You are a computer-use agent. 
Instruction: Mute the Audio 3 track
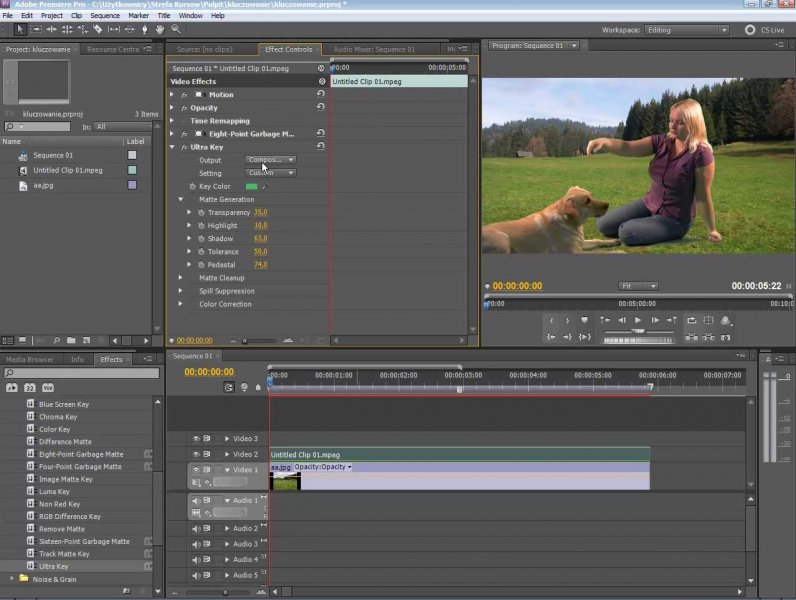pyautogui.click(x=196, y=544)
